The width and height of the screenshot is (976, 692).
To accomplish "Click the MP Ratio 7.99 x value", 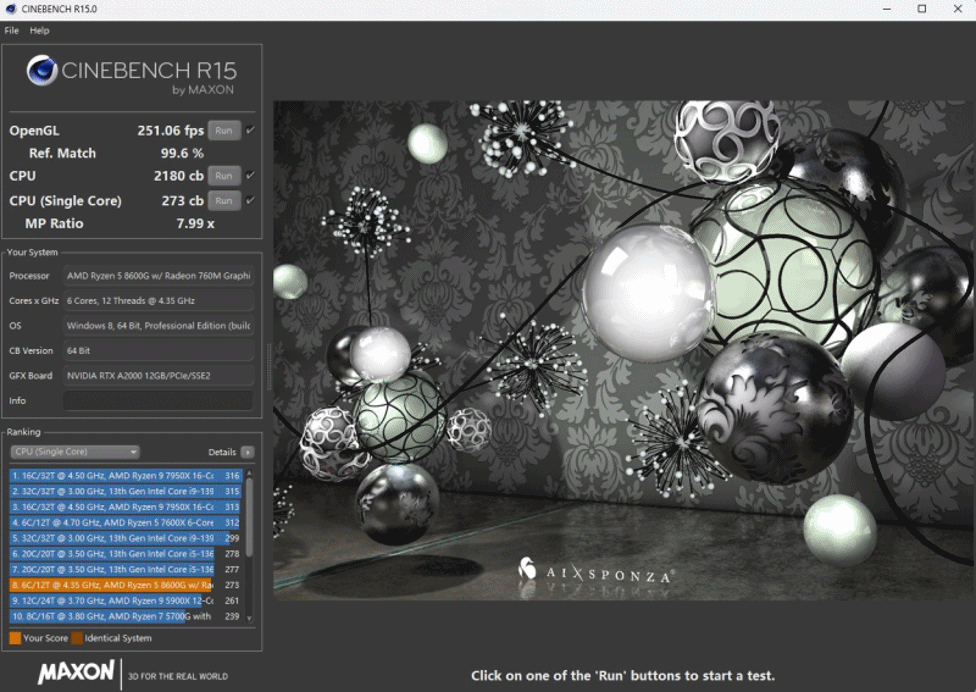I will 195,223.
